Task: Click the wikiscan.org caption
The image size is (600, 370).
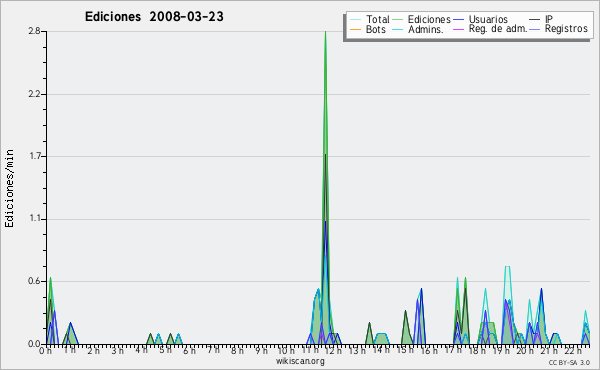Action: tap(300, 361)
